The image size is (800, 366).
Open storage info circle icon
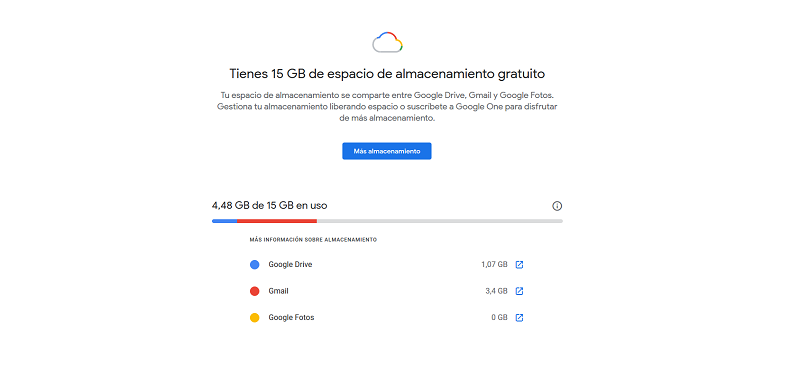tap(557, 206)
